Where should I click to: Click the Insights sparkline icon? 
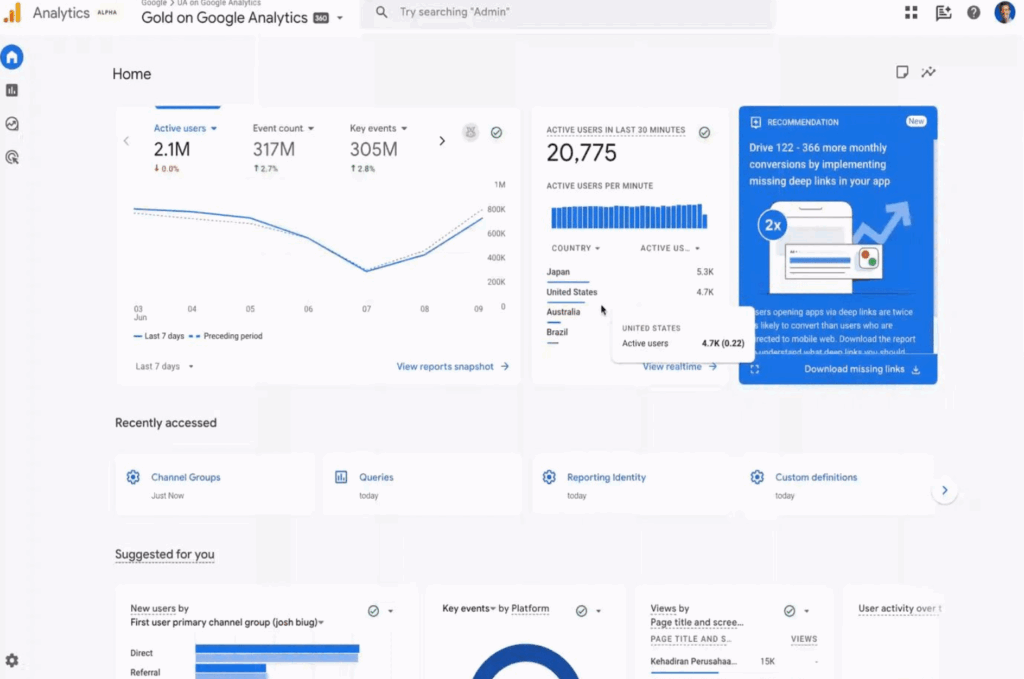pos(929,72)
